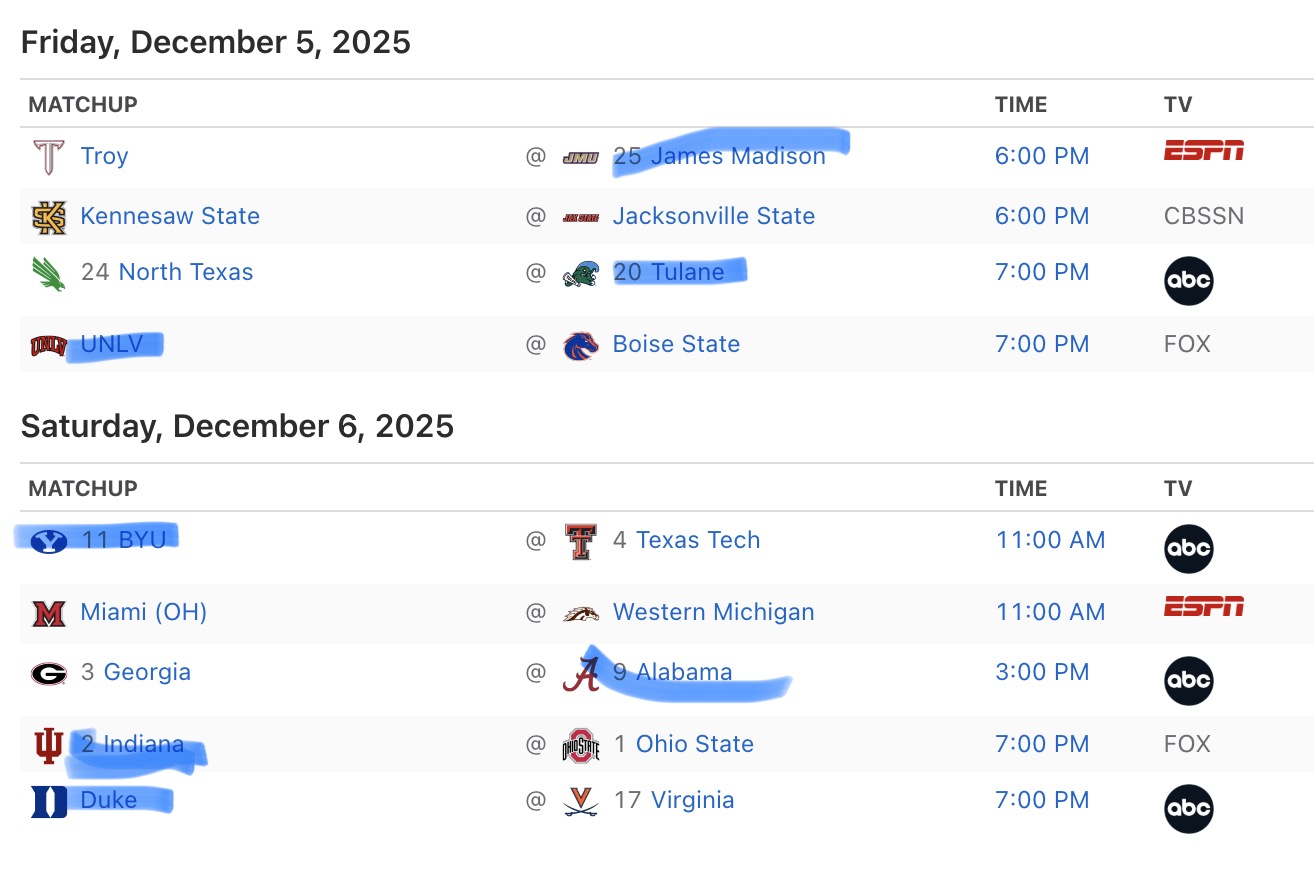Screen dimensions: 1314x872
Task: Click the Miami (OH) M logo
Action: coord(48,613)
